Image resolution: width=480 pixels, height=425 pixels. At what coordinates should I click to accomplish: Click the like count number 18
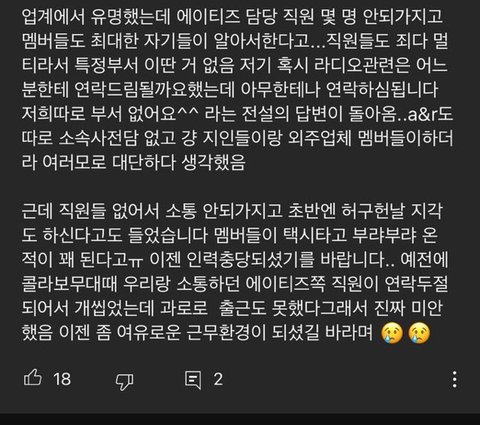tap(62, 379)
